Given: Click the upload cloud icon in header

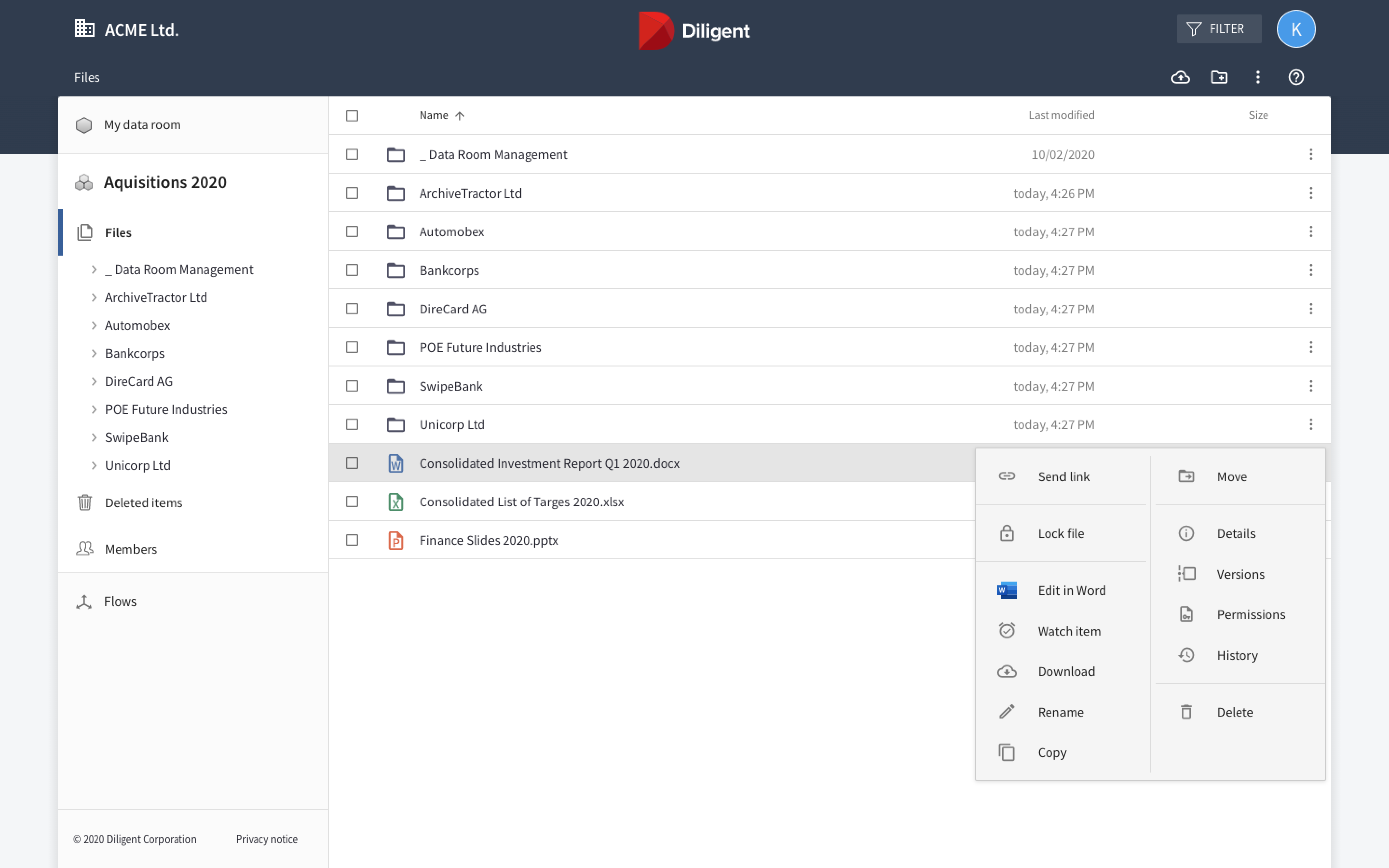Looking at the screenshot, I should click(x=1180, y=77).
